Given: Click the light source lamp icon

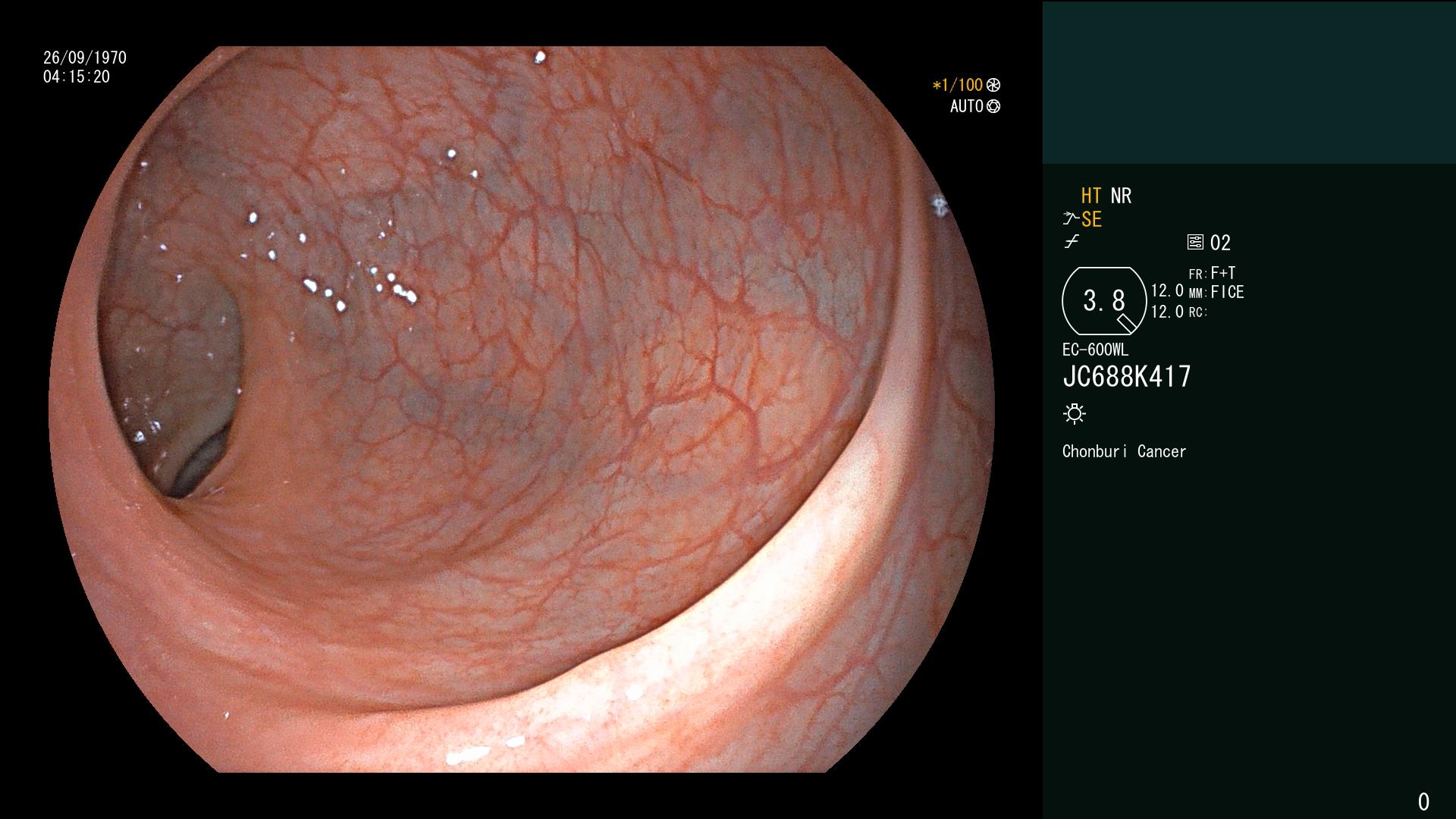Looking at the screenshot, I should (1075, 414).
